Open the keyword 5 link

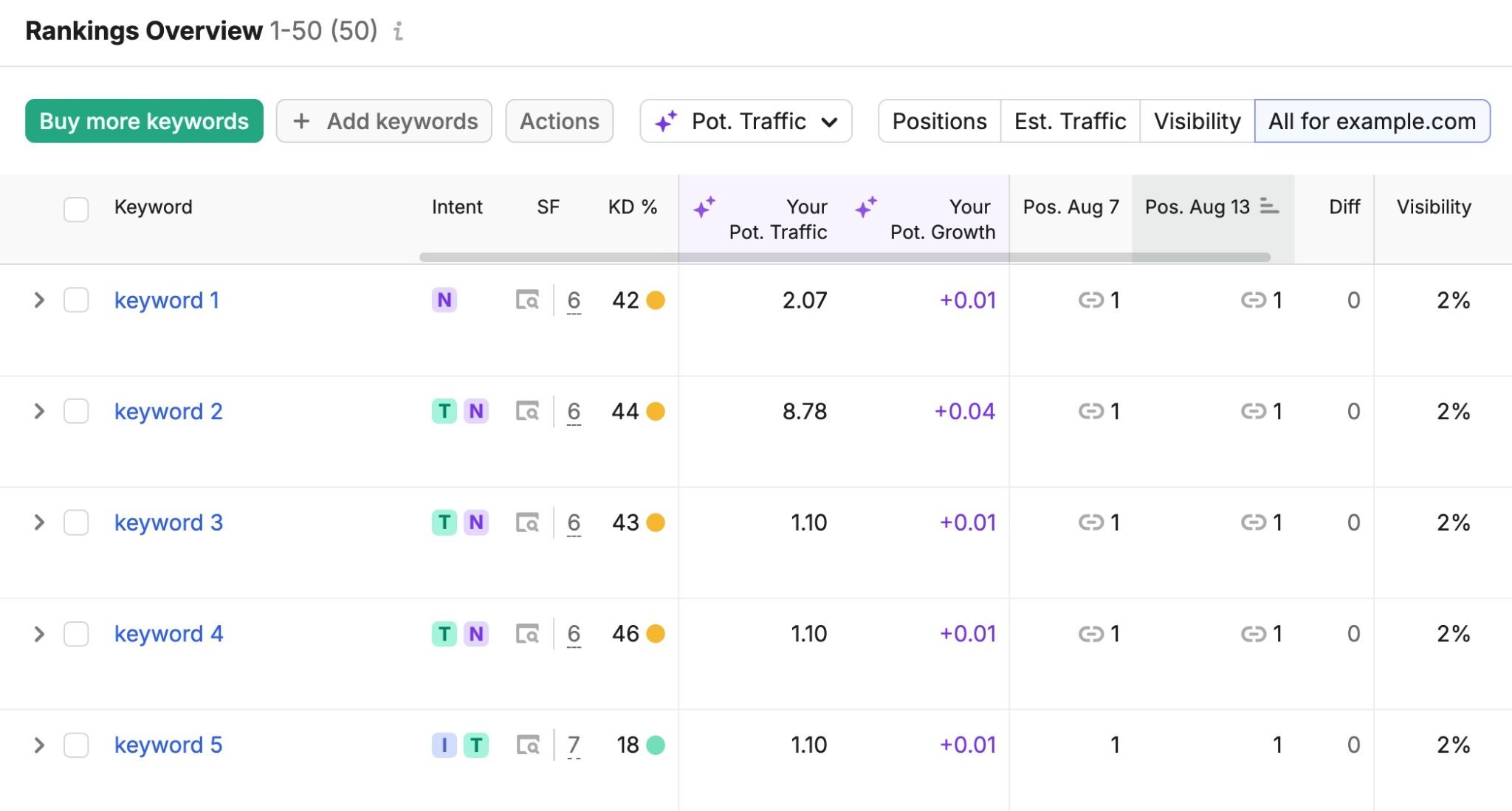(x=168, y=745)
